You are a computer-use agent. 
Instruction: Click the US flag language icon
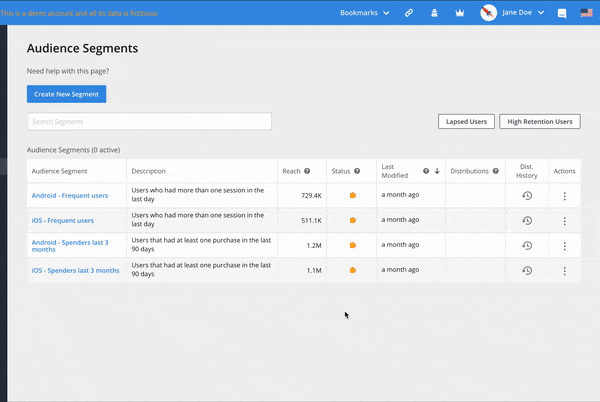[586, 13]
